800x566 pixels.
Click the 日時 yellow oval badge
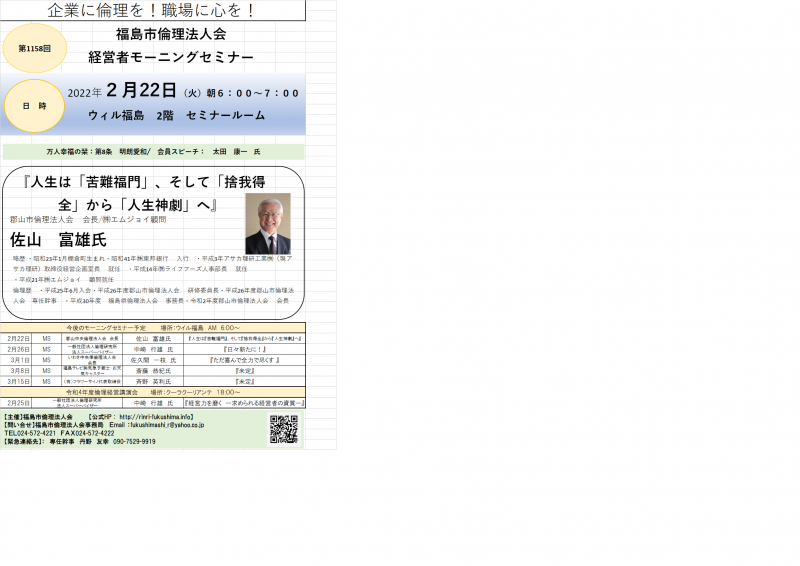click(35, 103)
